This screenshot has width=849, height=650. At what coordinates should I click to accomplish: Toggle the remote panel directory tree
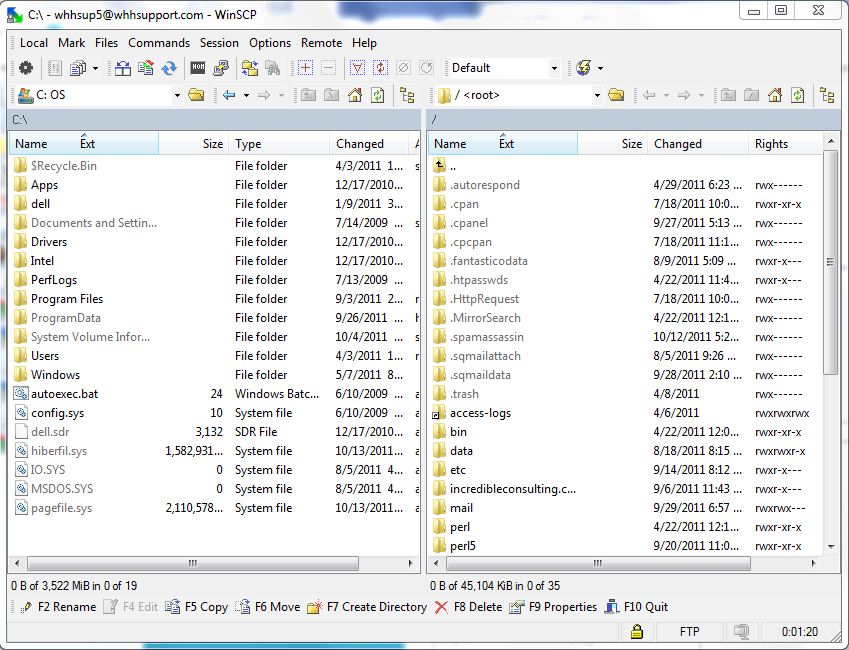tap(827, 95)
